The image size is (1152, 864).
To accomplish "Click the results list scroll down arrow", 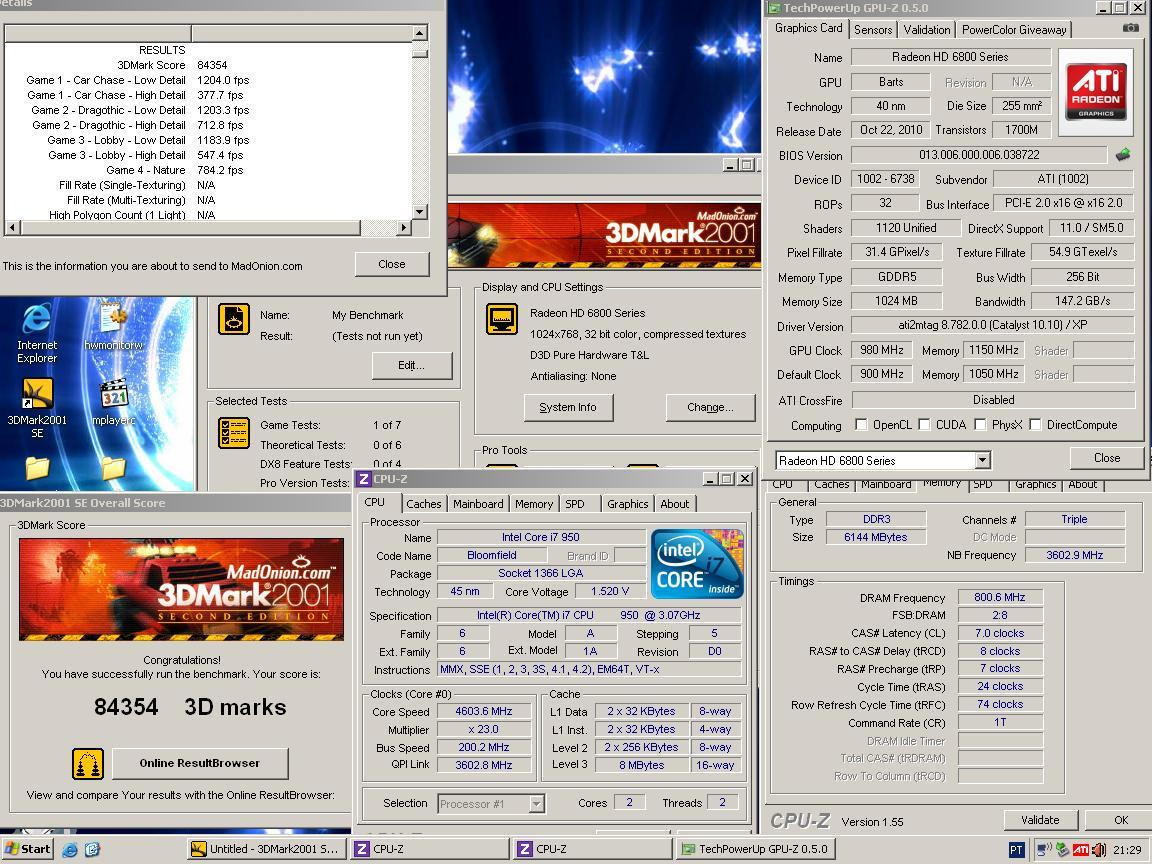I will point(420,212).
